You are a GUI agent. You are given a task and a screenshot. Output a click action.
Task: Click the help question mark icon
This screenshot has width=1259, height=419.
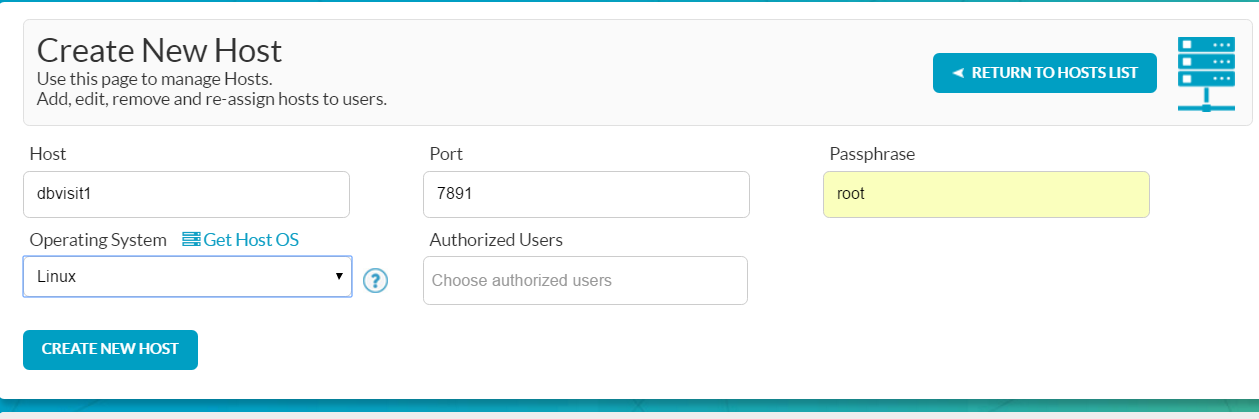[375, 281]
